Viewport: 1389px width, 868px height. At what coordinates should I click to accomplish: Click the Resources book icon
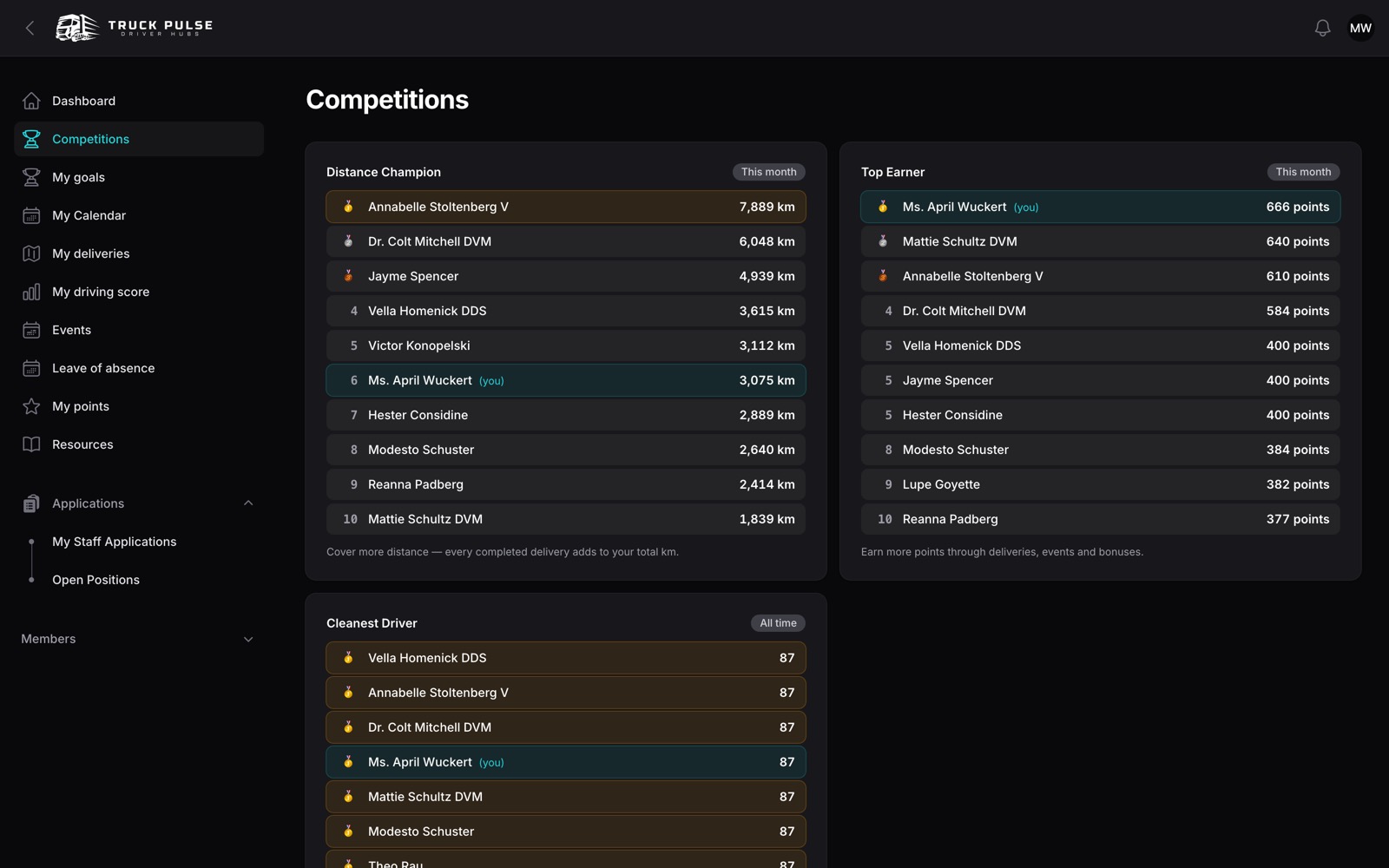[31, 444]
